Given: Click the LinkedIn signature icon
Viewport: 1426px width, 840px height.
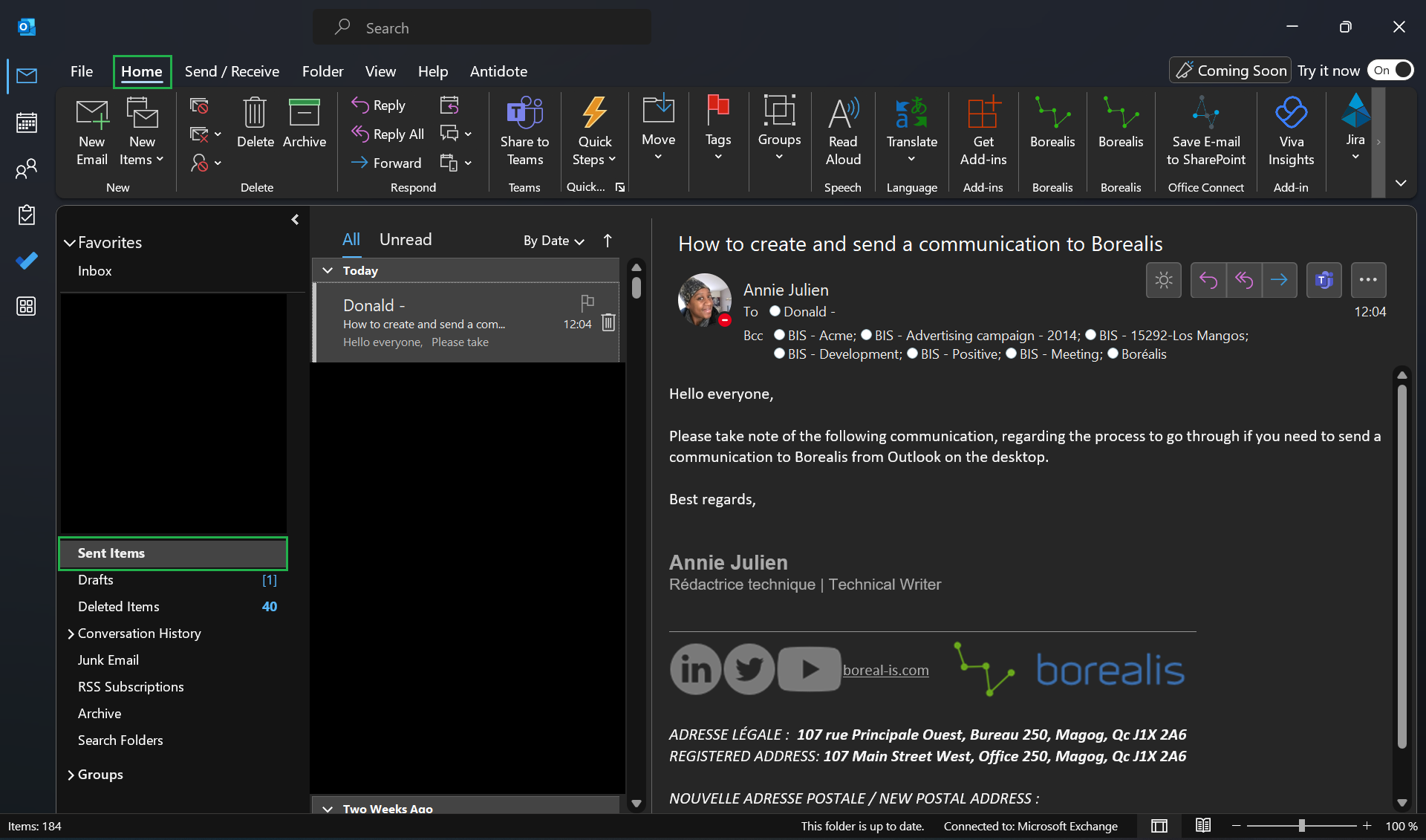Looking at the screenshot, I should [x=695, y=669].
